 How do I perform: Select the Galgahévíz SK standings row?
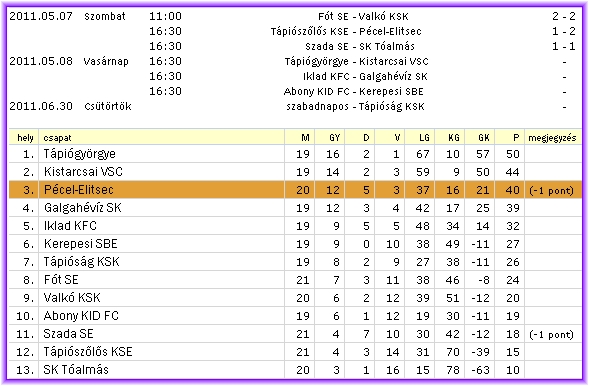point(295,208)
